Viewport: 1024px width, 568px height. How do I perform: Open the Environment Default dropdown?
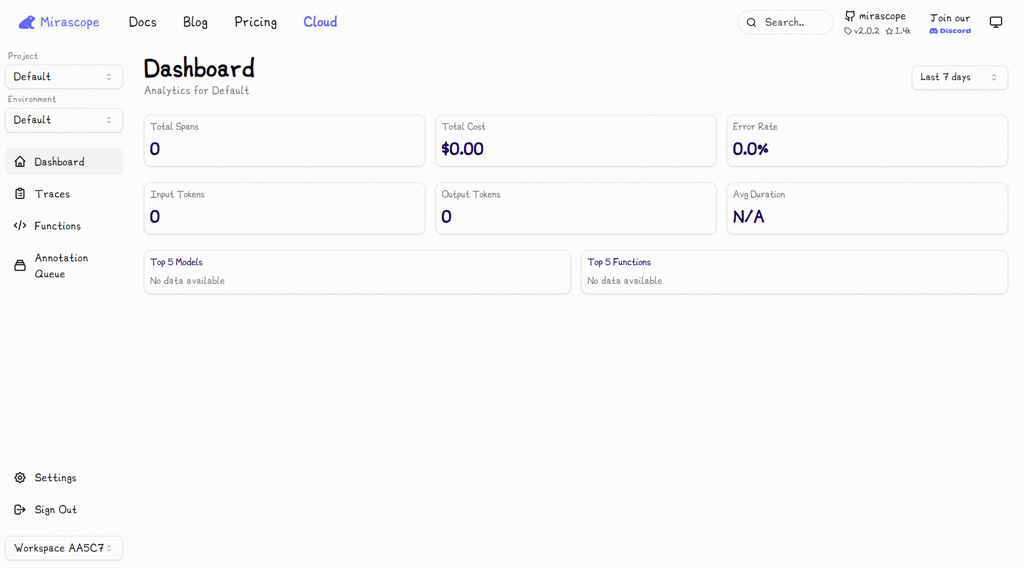click(x=64, y=120)
